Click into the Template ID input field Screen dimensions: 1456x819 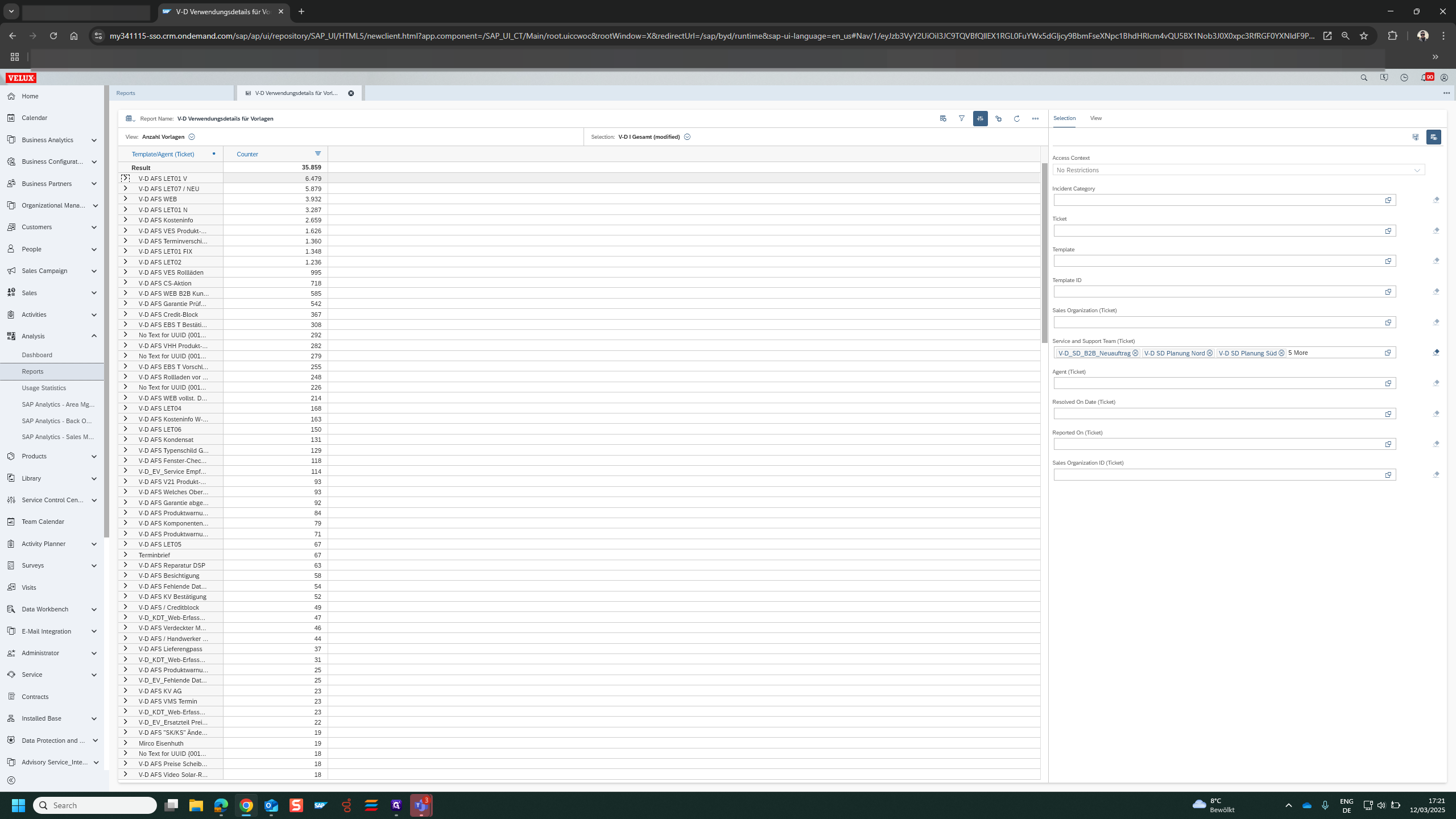(x=1217, y=292)
